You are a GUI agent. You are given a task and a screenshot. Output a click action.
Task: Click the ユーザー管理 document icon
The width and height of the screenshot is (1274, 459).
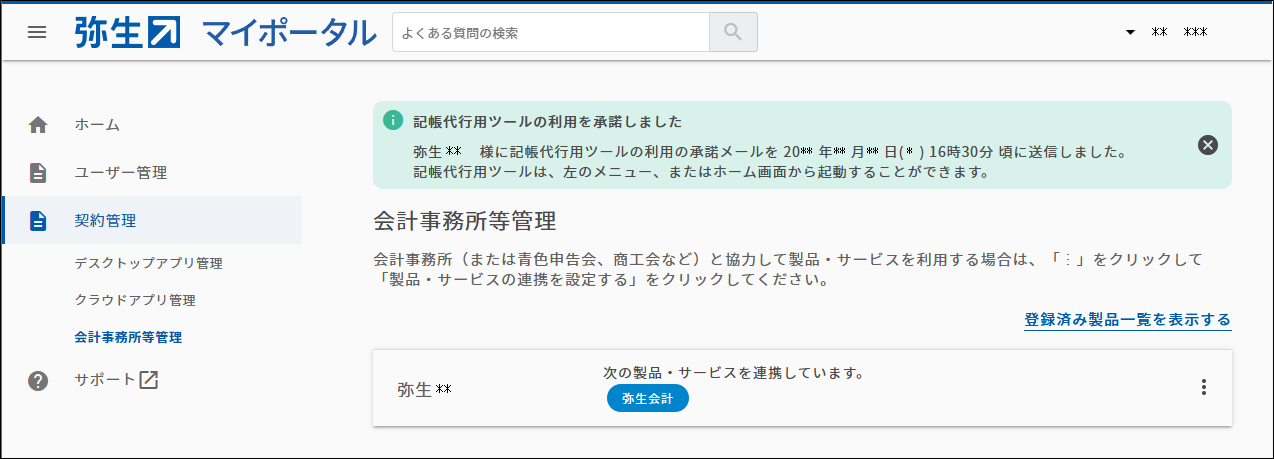click(x=38, y=173)
